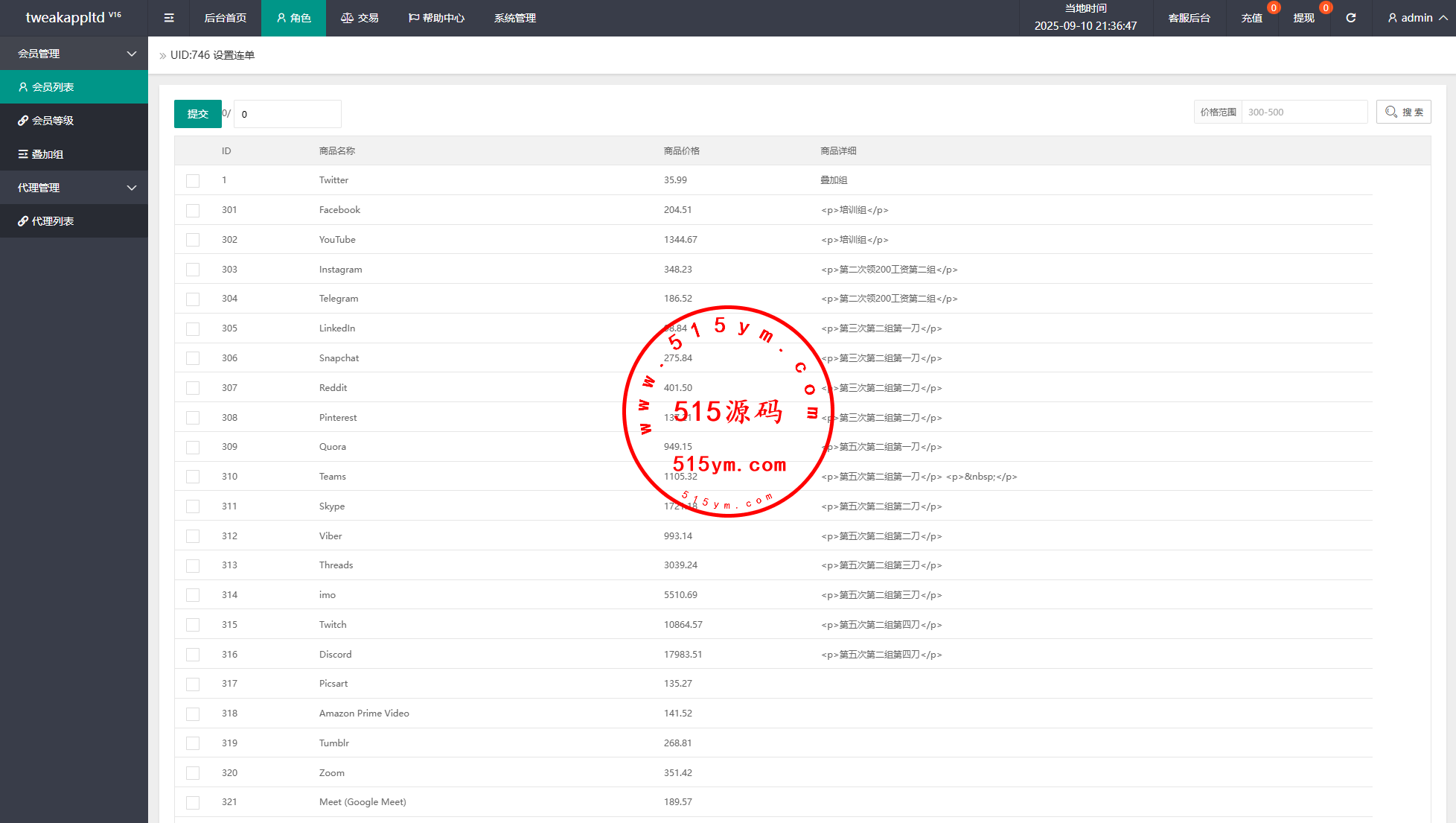Image resolution: width=1456 pixels, height=823 pixels.
Task: Check the Instagram row checkbox
Action: (193, 270)
